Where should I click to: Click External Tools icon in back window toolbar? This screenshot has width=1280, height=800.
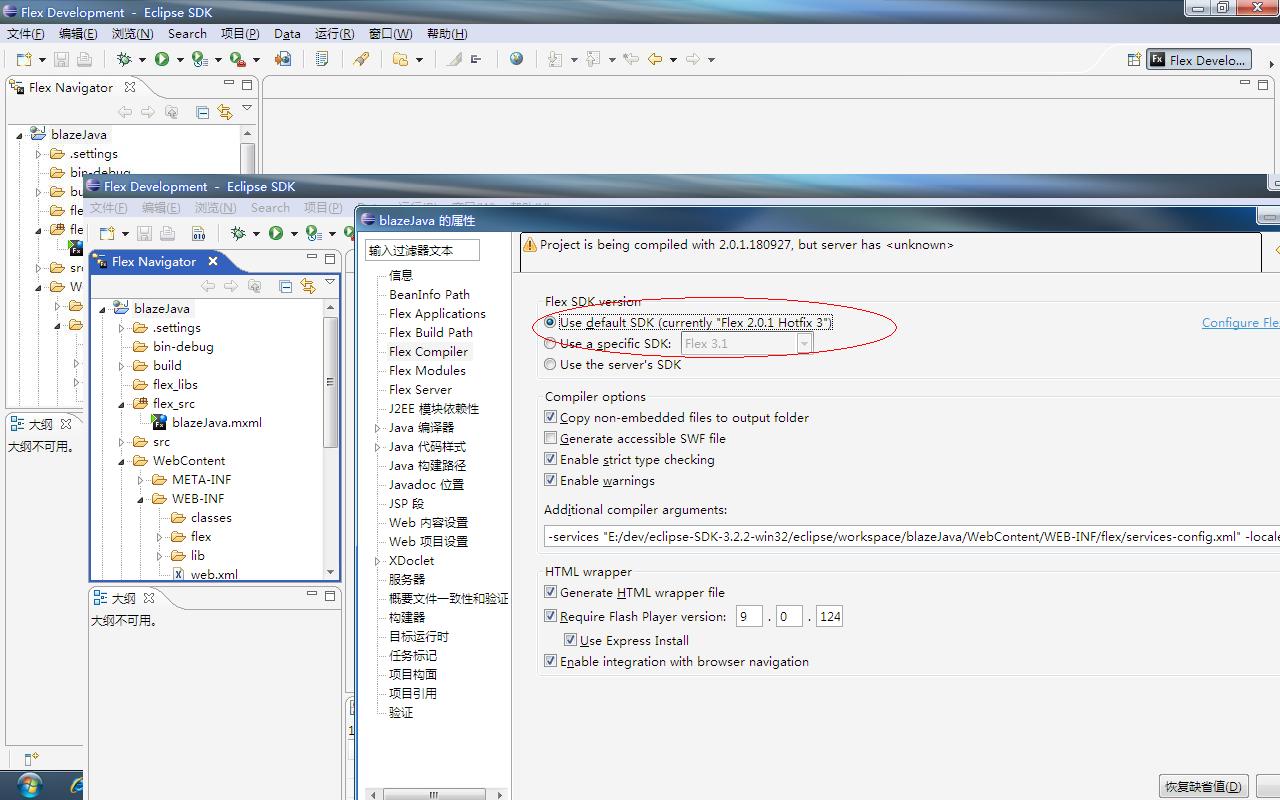tap(238, 60)
